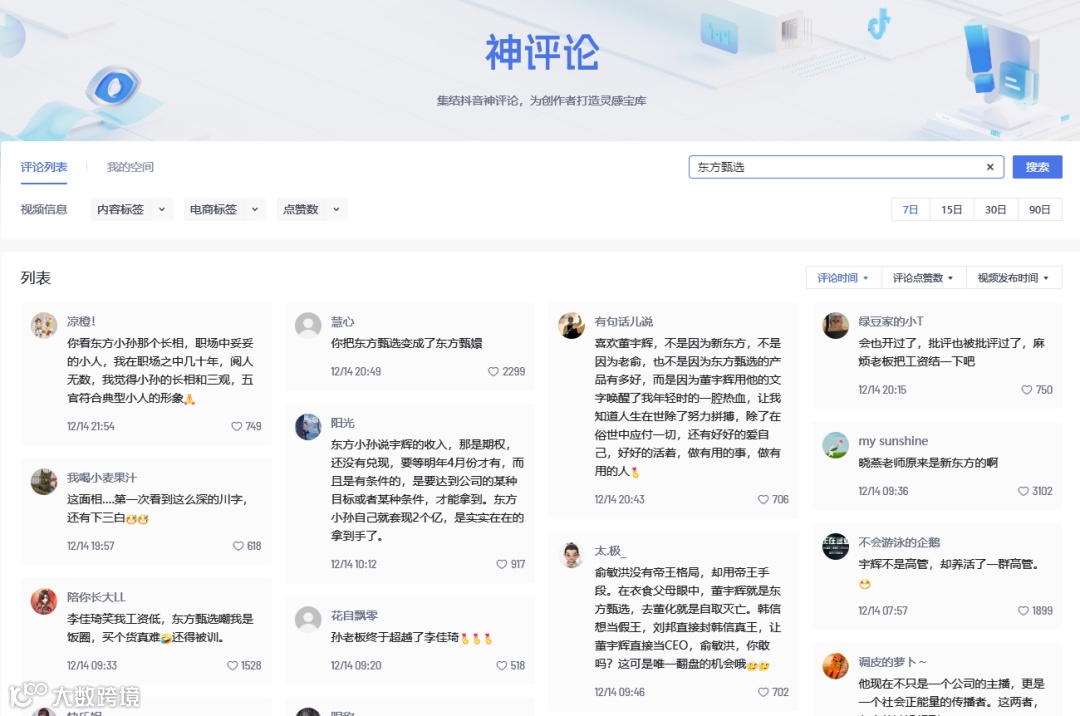Open 调皮的萝卜～ user avatar

[x=835, y=666]
